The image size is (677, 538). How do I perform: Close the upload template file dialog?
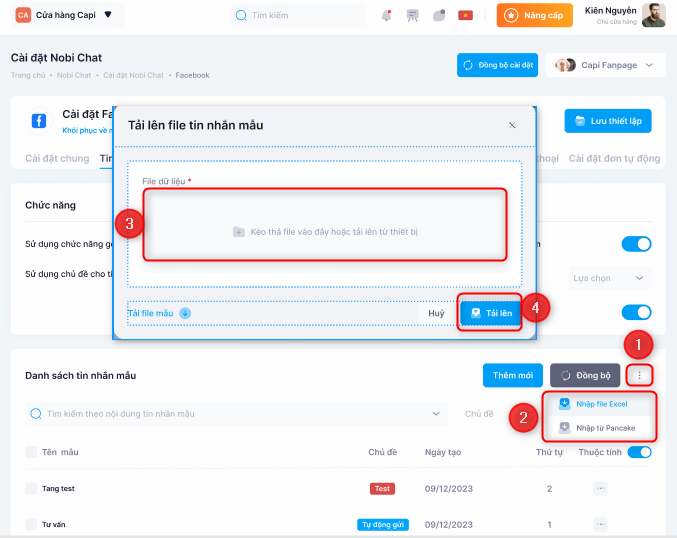tap(512, 125)
